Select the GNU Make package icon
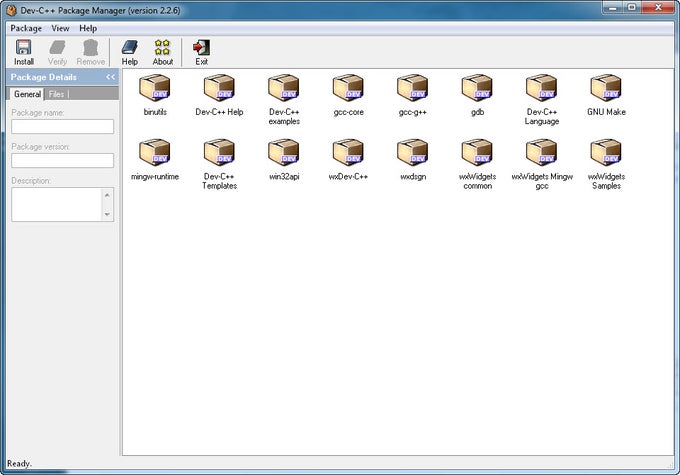The width and height of the screenshot is (680, 475). 606,88
